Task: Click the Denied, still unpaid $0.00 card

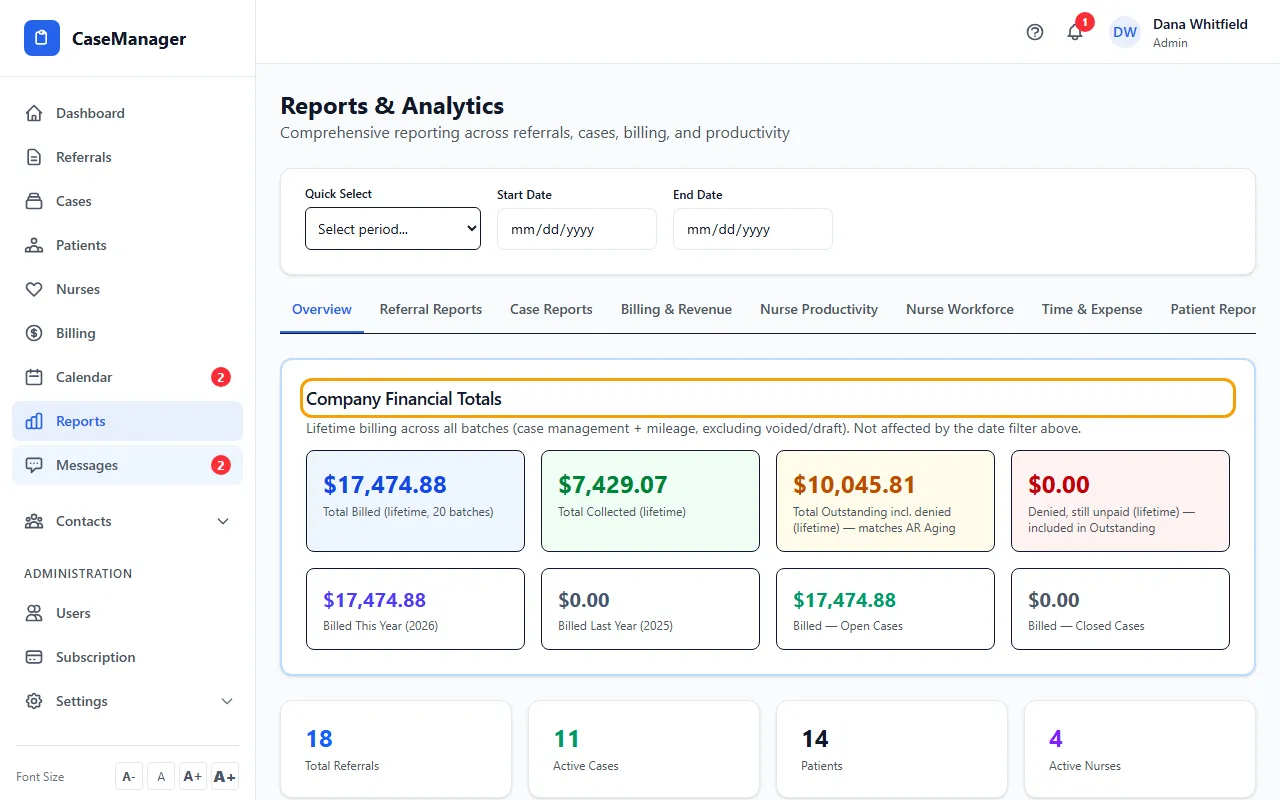Action: click(x=1120, y=501)
